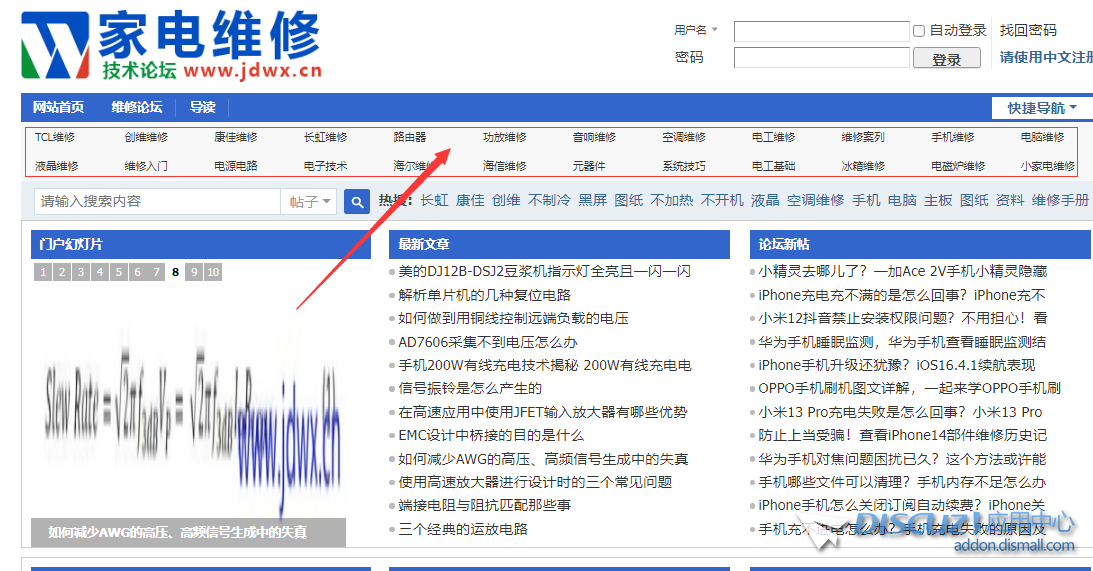
Task: Switch to slide 9 in slideshow pager
Action: tap(194, 272)
